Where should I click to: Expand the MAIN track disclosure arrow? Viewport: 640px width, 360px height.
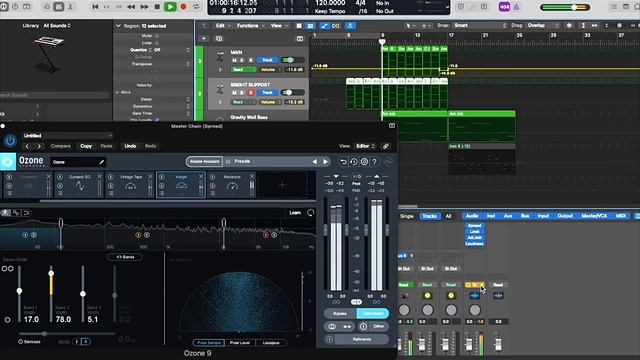[220, 69]
